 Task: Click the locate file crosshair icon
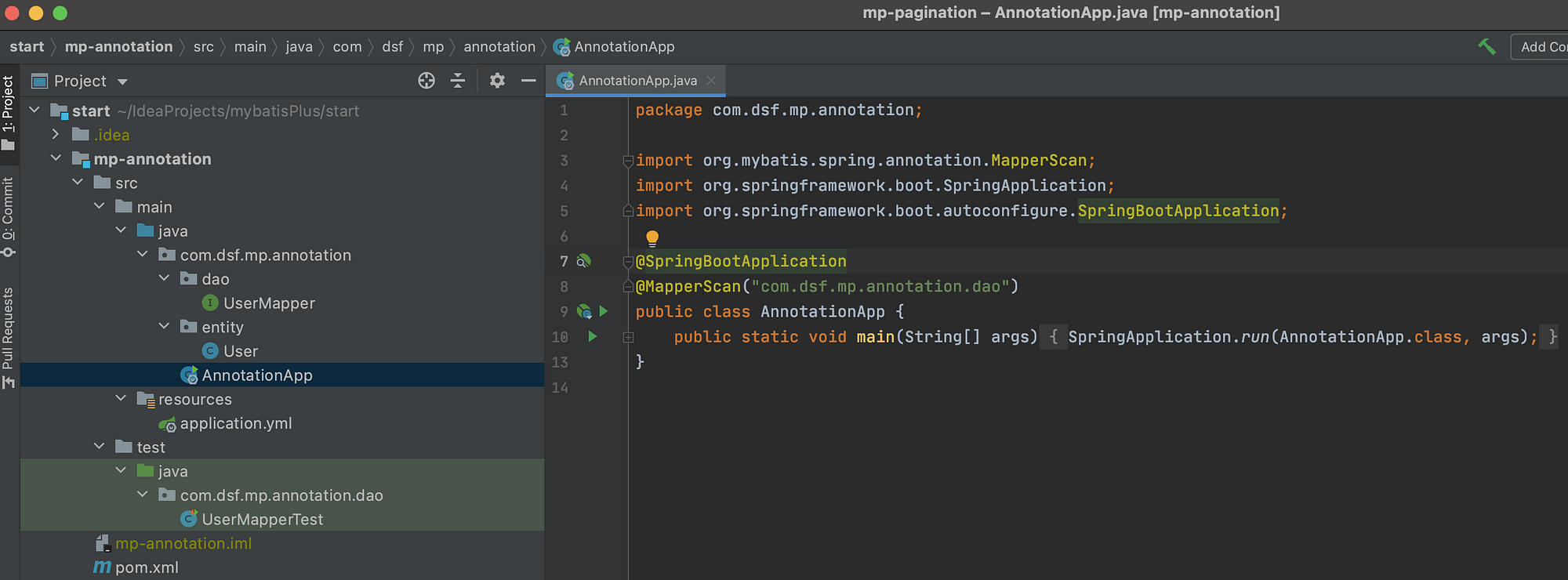tap(426, 81)
